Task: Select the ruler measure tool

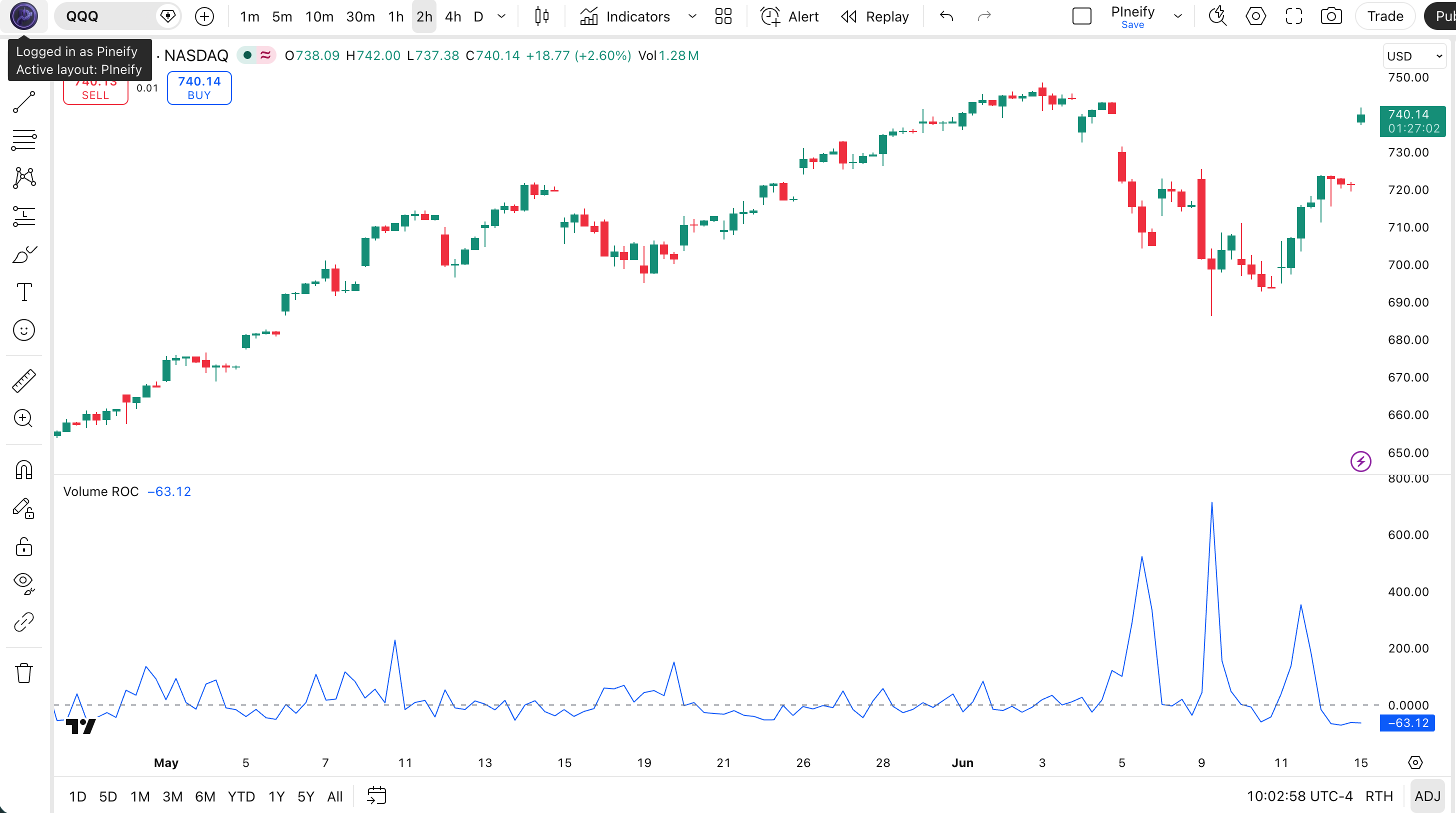Action: coord(23,381)
